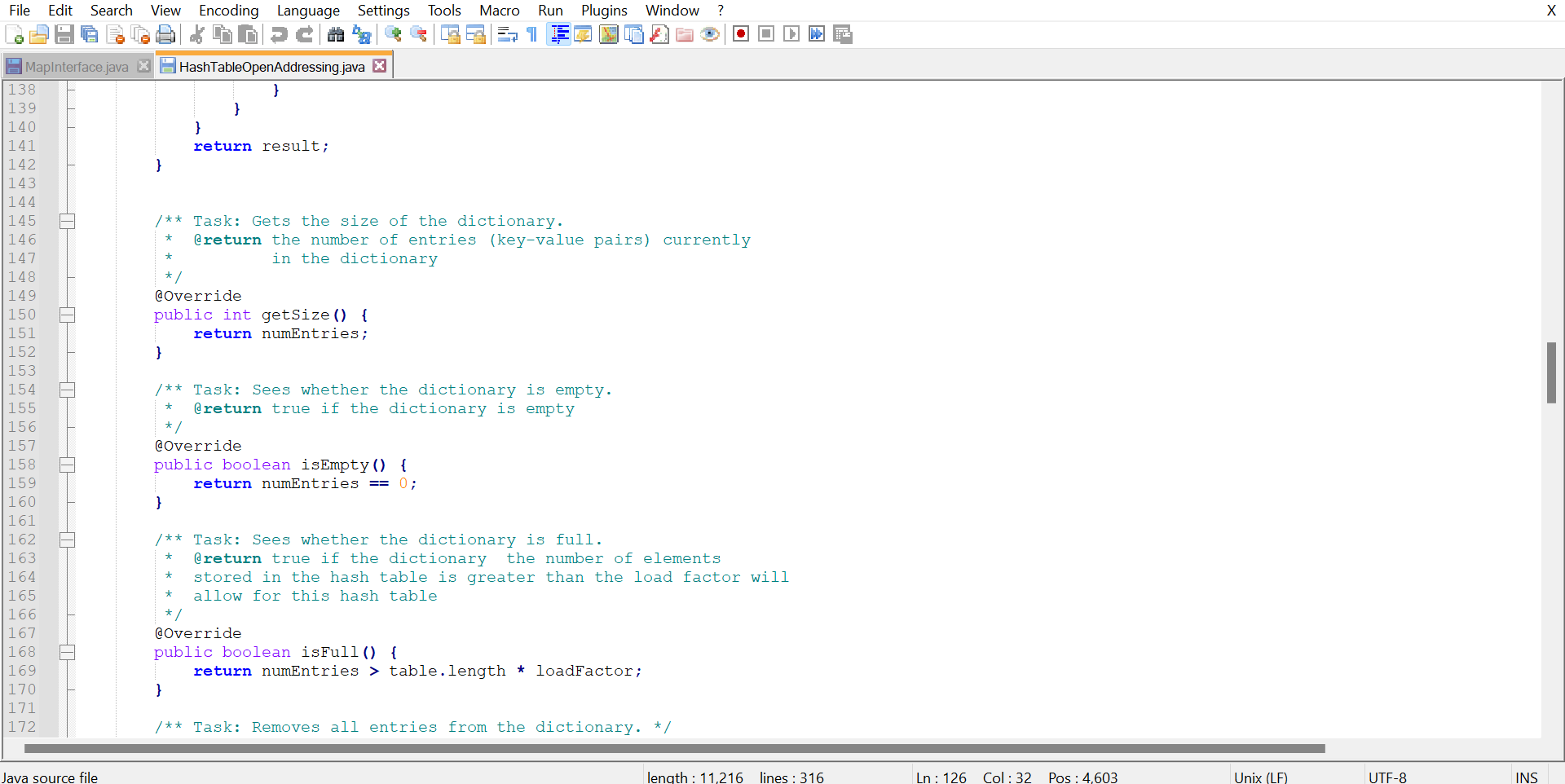Open a file with the folder toolbar icon

tap(38, 34)
